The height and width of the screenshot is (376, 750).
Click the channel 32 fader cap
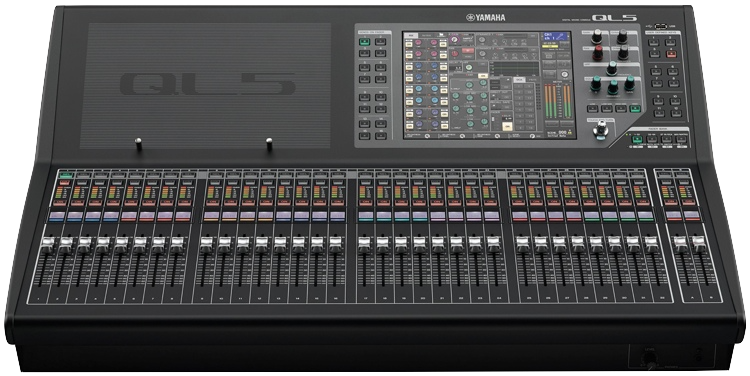pos(651,243)
